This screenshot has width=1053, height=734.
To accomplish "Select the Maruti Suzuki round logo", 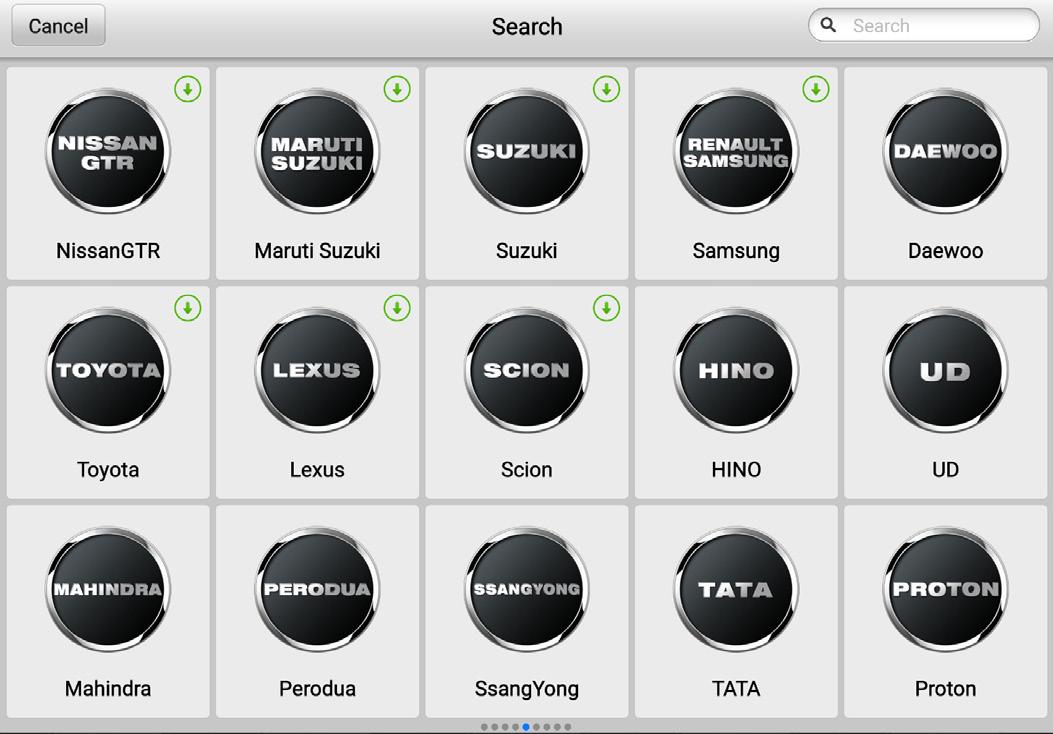I will [x=318, y=151].
